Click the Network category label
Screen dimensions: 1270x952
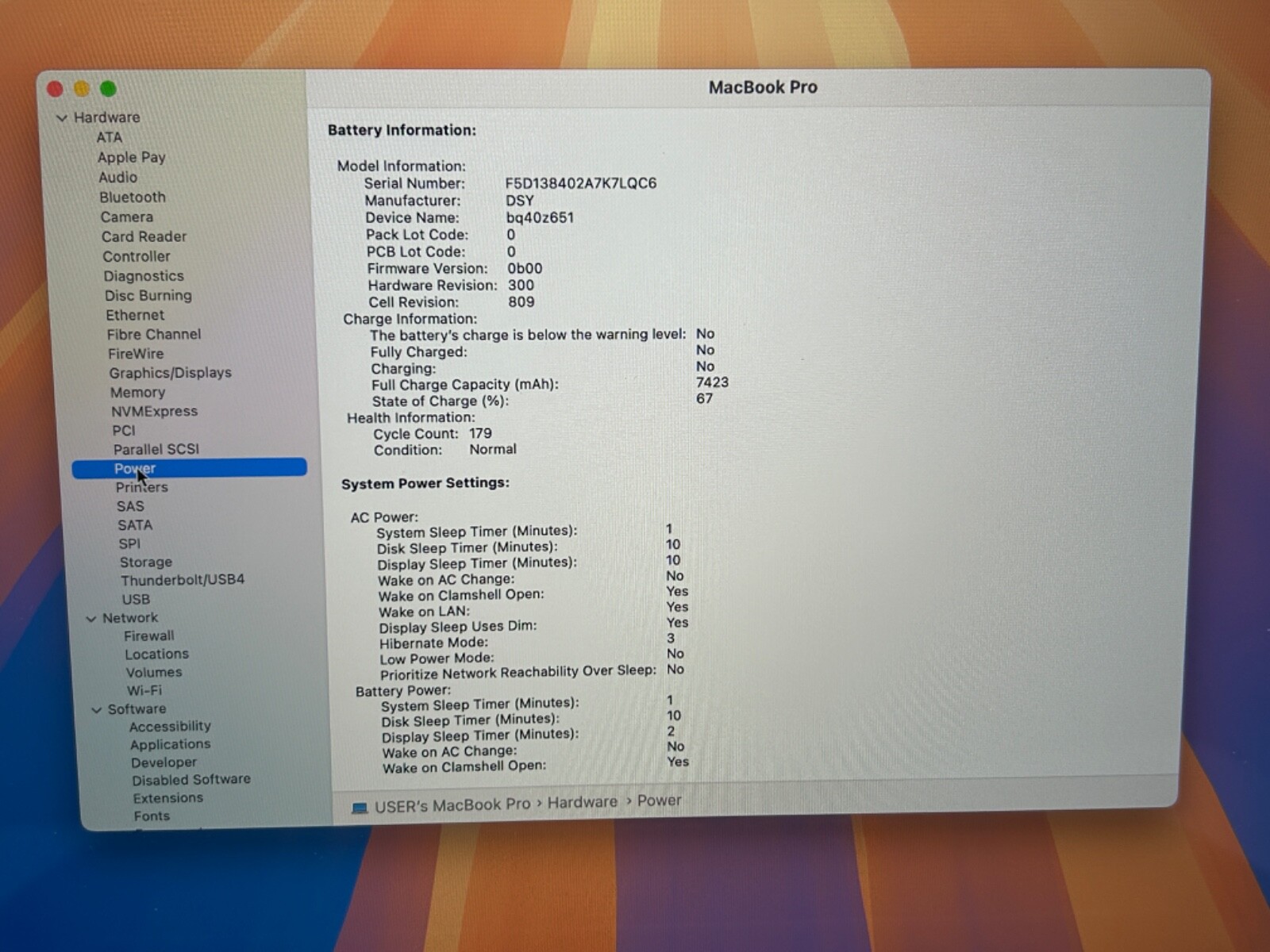(130, 618)
